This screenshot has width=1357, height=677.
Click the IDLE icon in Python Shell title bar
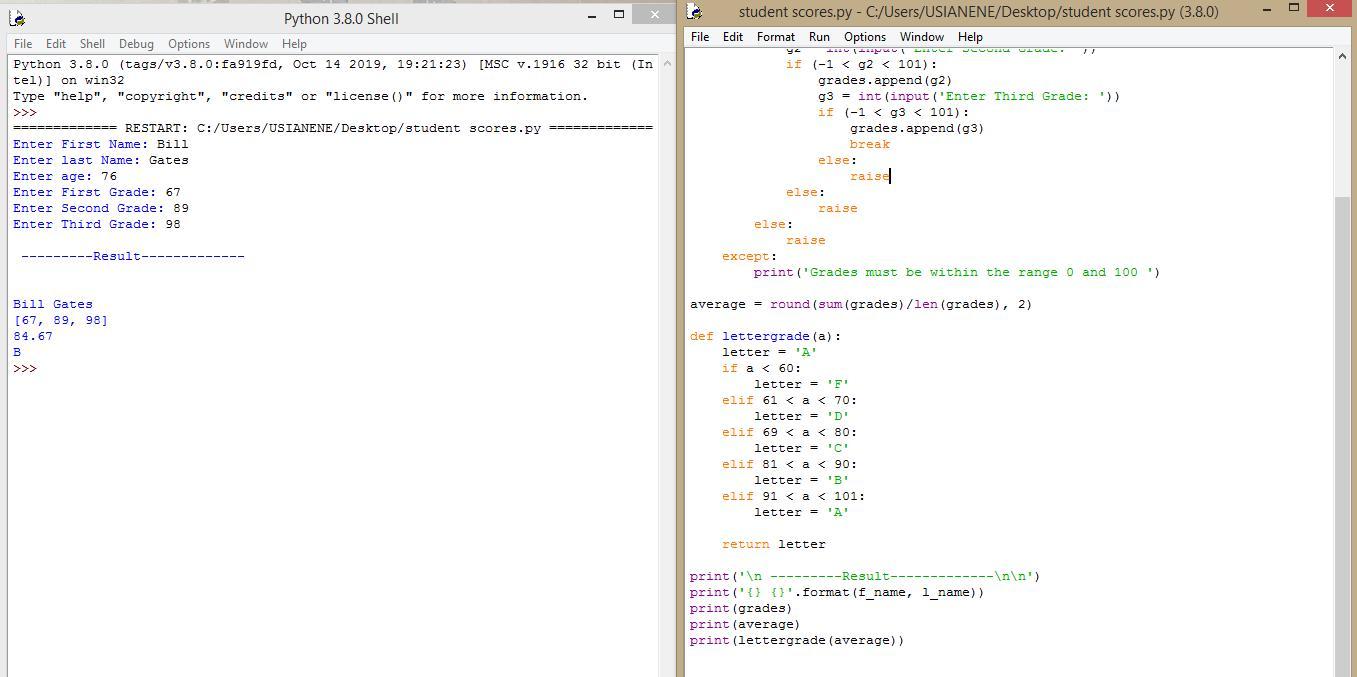(x=16, y=17)
